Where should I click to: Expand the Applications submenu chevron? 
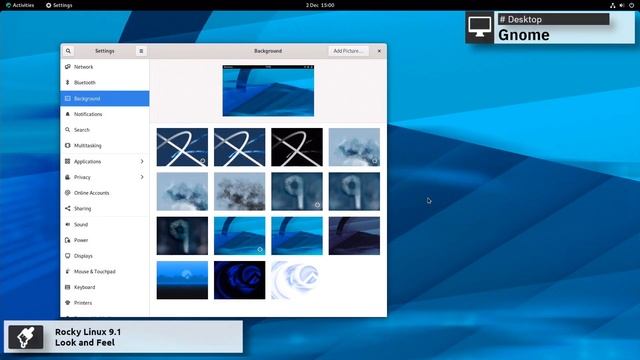[x=142, y=162]
